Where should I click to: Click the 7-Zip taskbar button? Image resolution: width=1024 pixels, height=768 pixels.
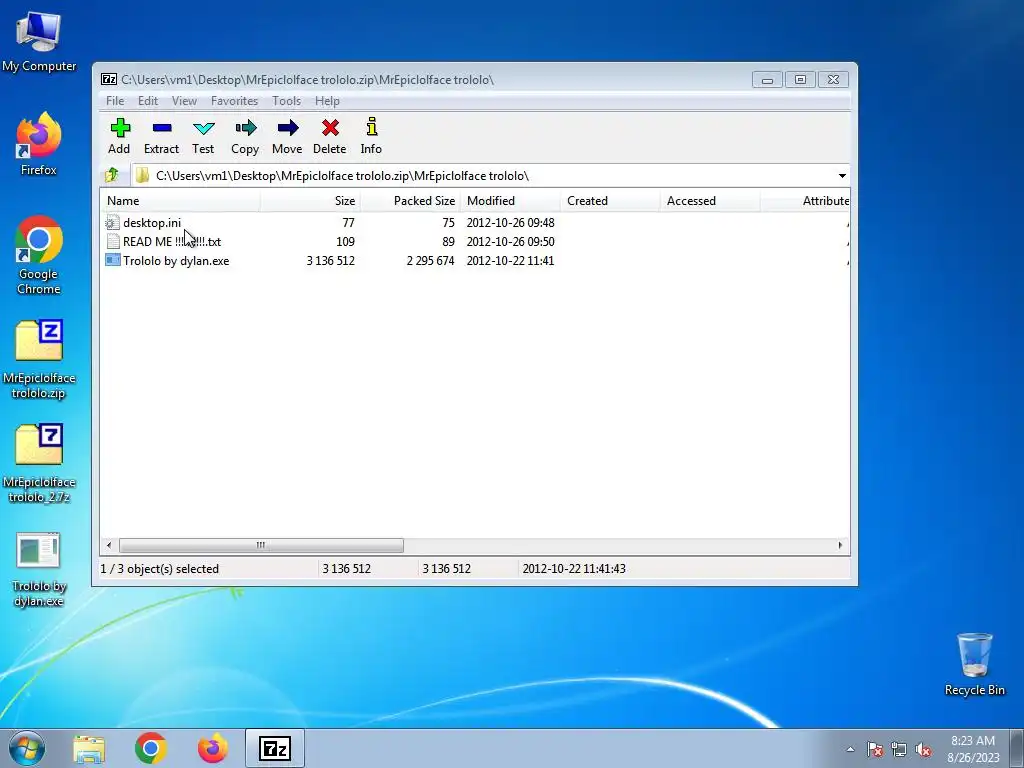275,748
